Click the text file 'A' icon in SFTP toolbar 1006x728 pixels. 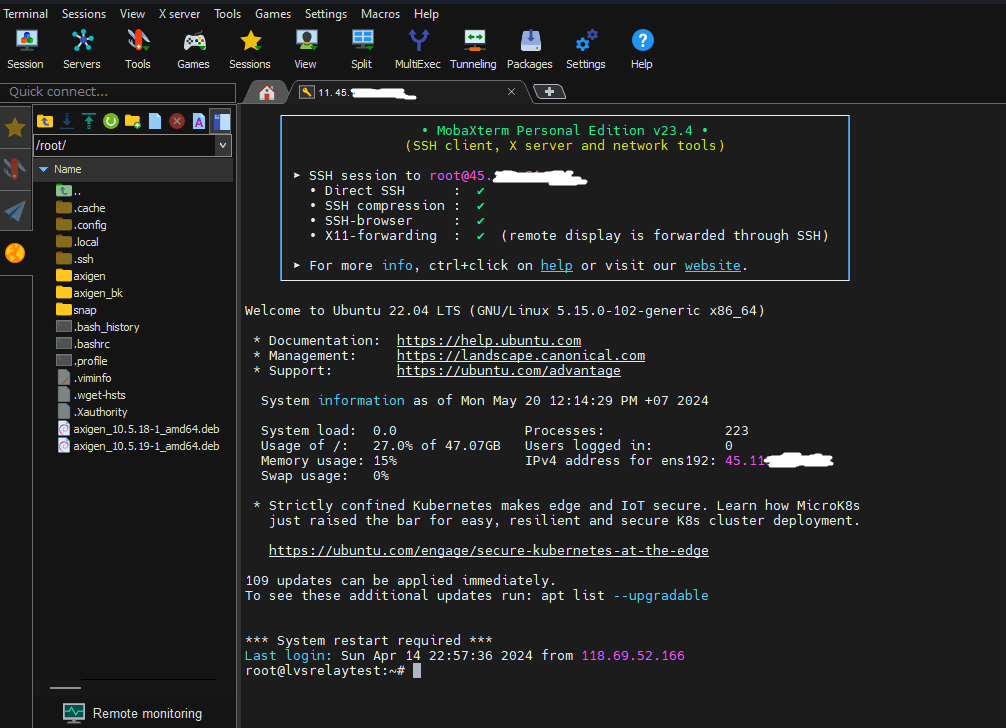click(199, 121)
